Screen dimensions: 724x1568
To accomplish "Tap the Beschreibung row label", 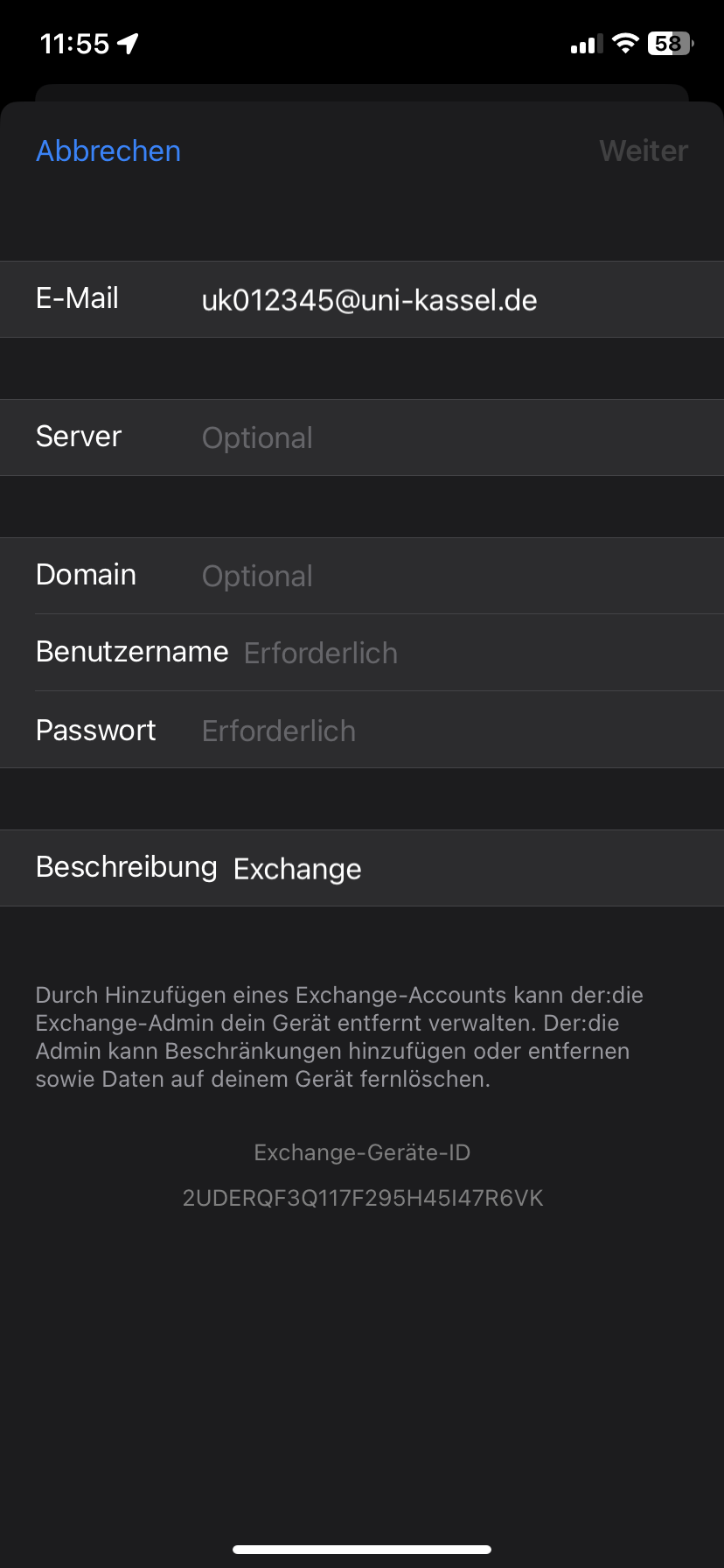I will point(126,867).
